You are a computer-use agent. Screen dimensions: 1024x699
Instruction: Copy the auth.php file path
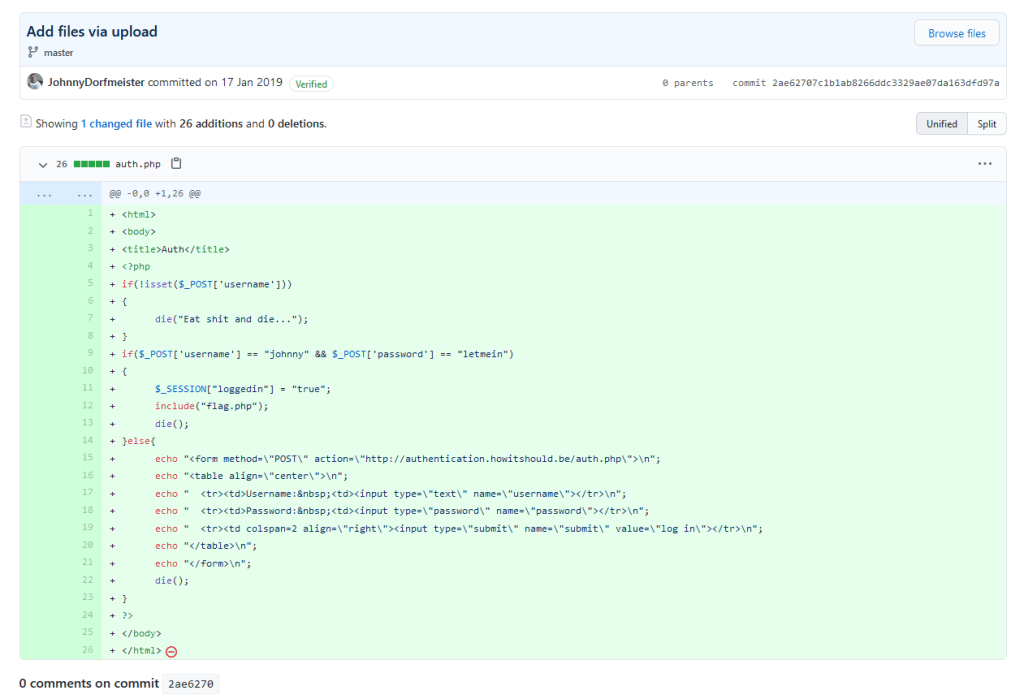pos(176,164)
